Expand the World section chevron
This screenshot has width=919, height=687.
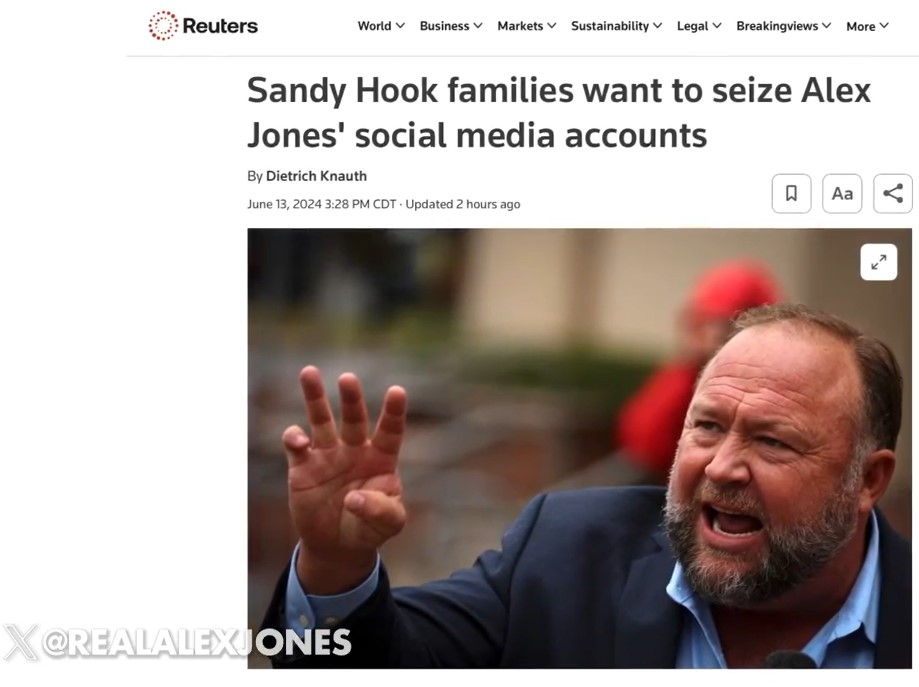click(x=400, y=26)
